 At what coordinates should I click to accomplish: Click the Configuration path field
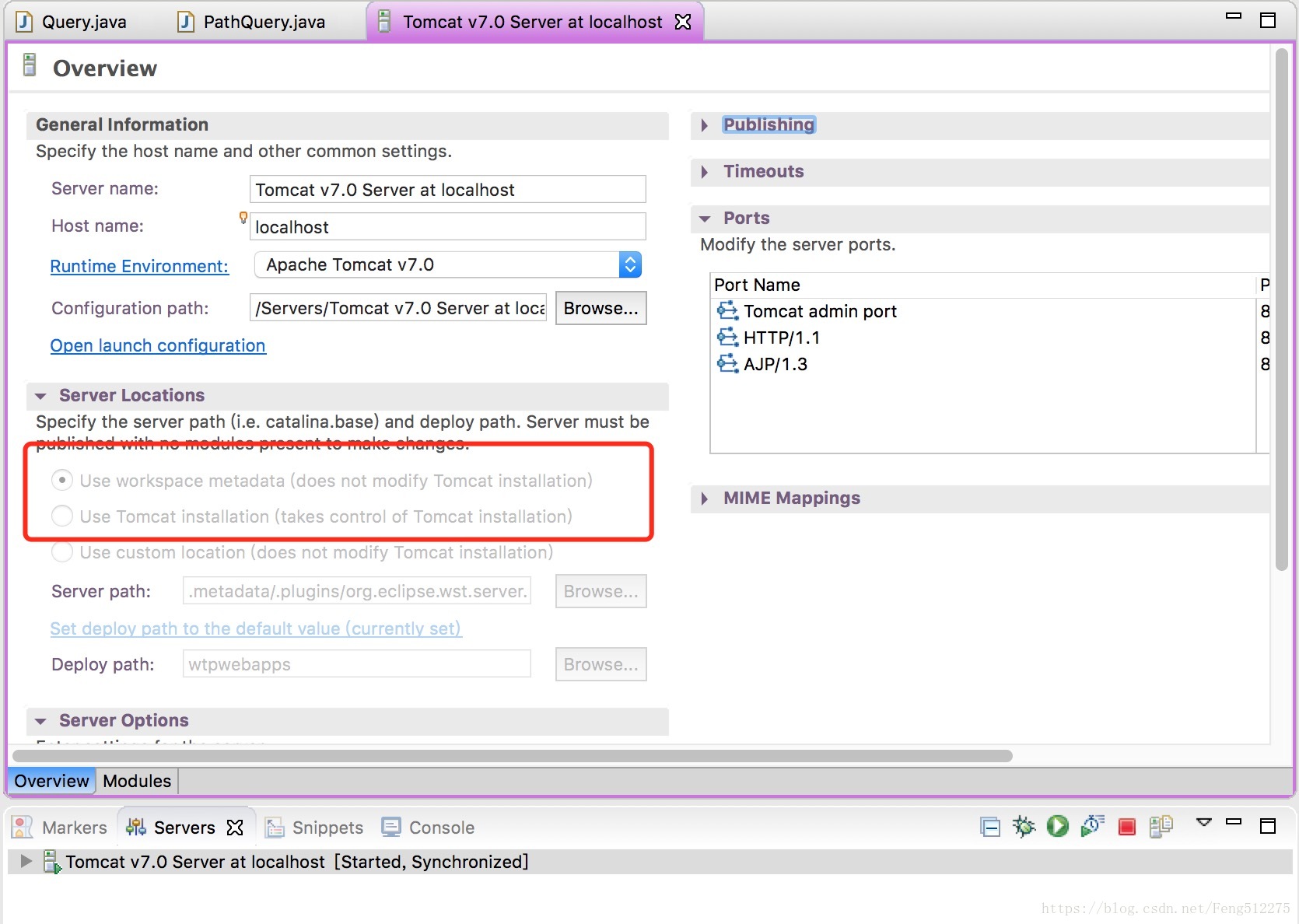point(398,308)
